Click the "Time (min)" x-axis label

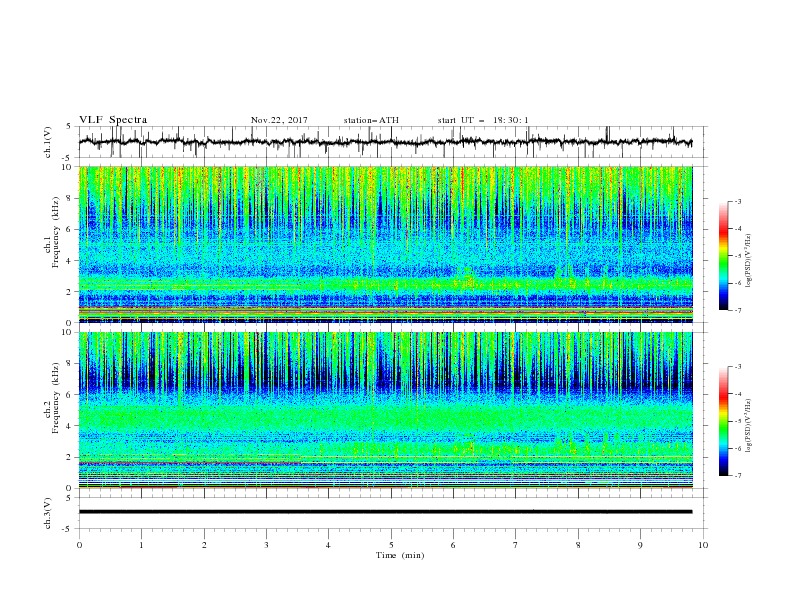pos(400,555)
